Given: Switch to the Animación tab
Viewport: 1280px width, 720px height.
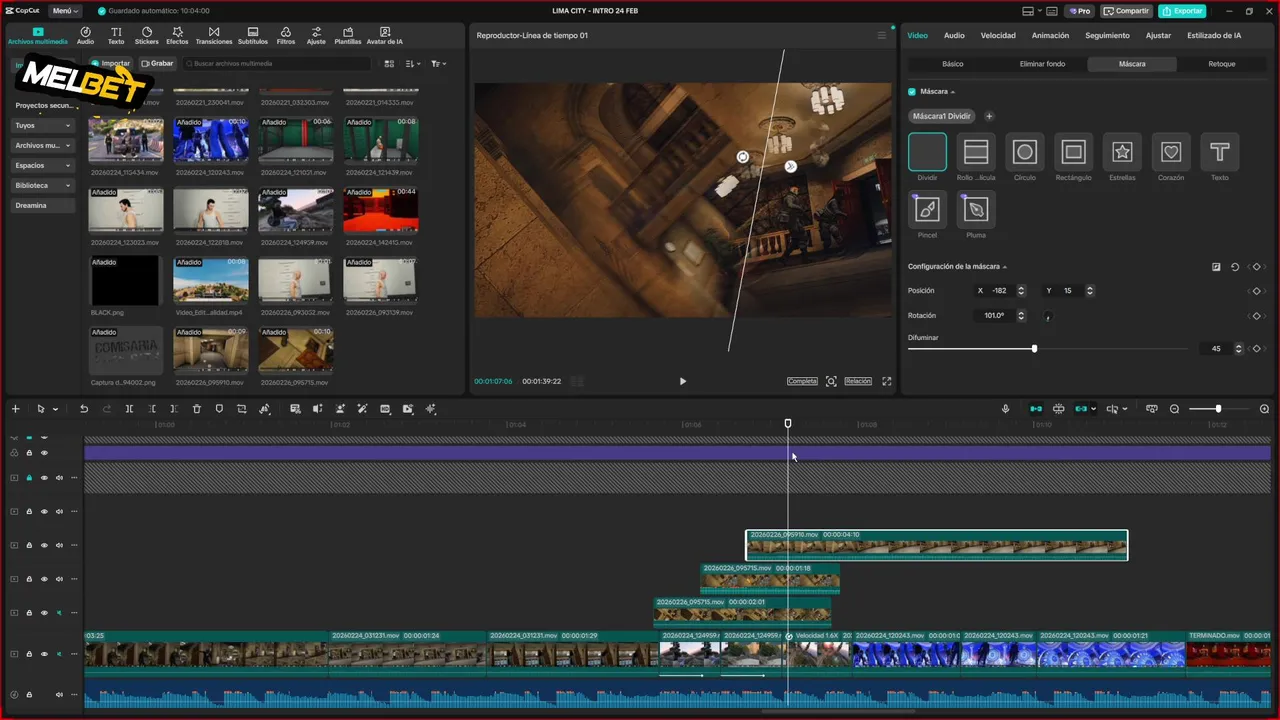Looking at the screenshot, I should coord(1050,36).
